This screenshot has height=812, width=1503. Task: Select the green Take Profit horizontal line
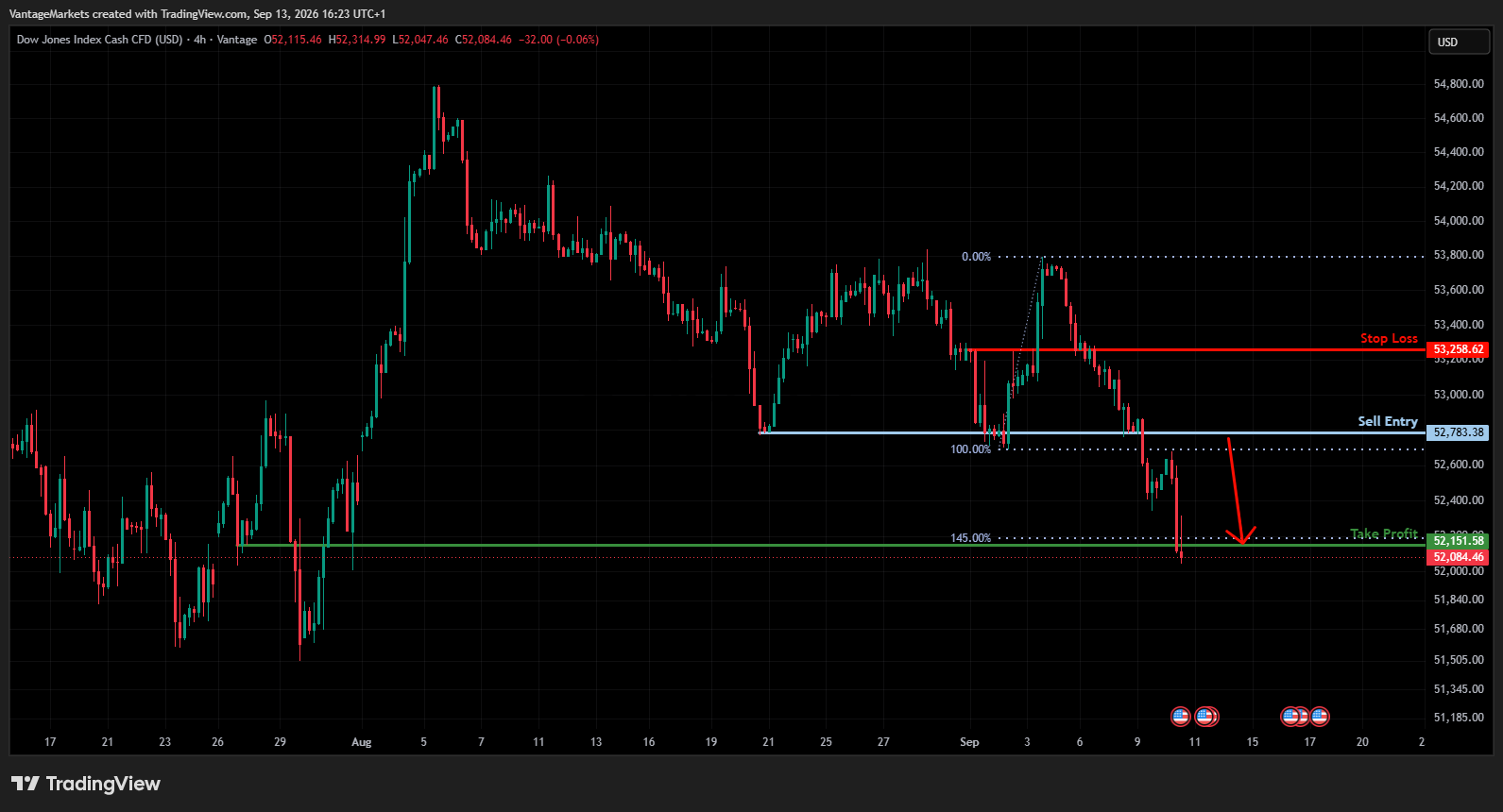[x=831, y=545]
